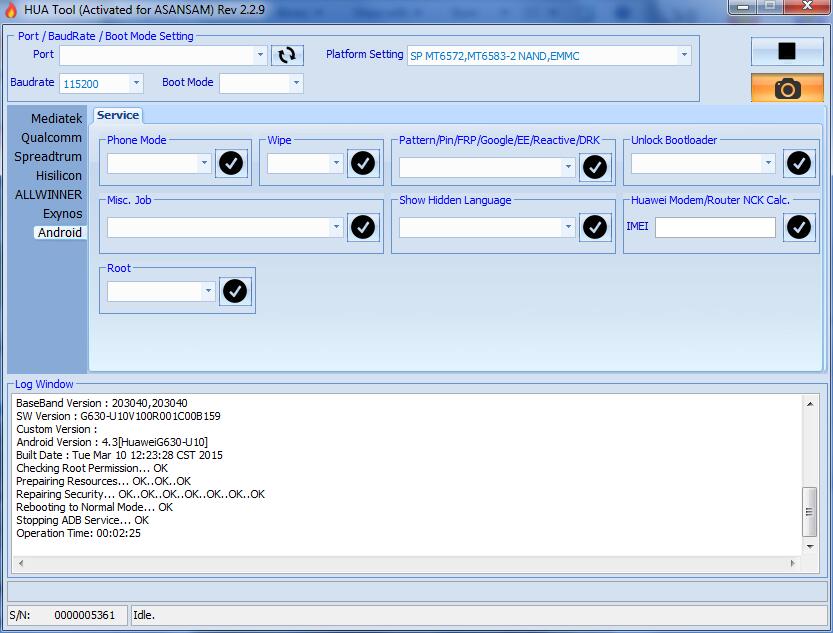Screen dimensions: 833x633
Task: Click the Rebooting to Normal Mode line
Action: tap(95, 507)
